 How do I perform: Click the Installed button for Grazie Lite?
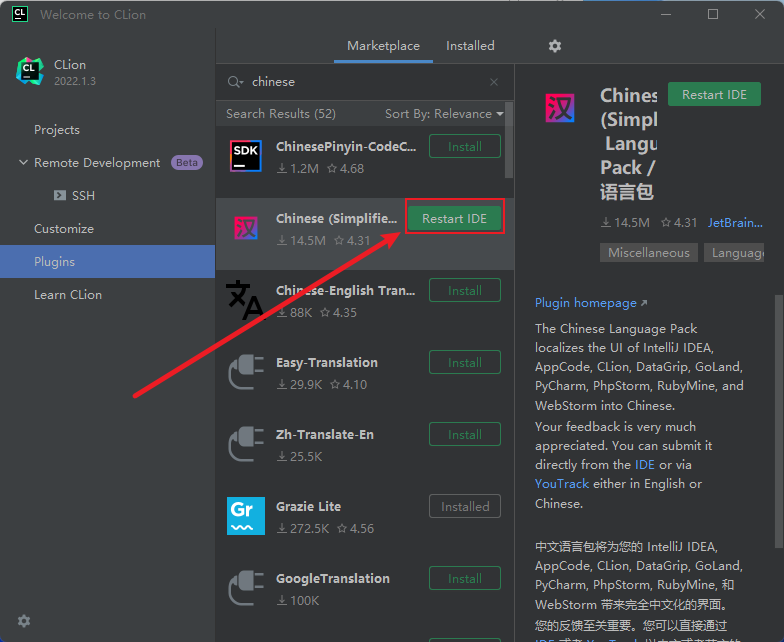coord(464,506)
